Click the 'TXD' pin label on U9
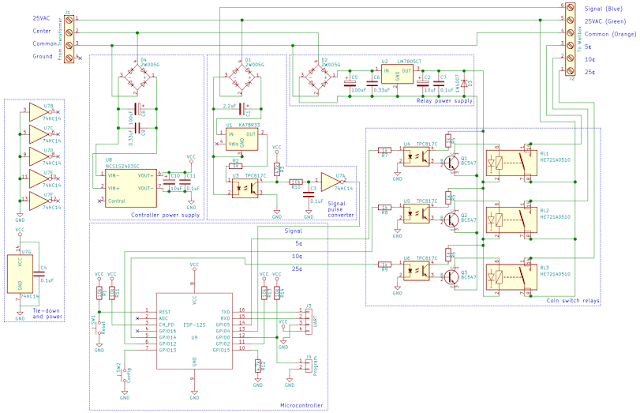 (x=225, y=312)
